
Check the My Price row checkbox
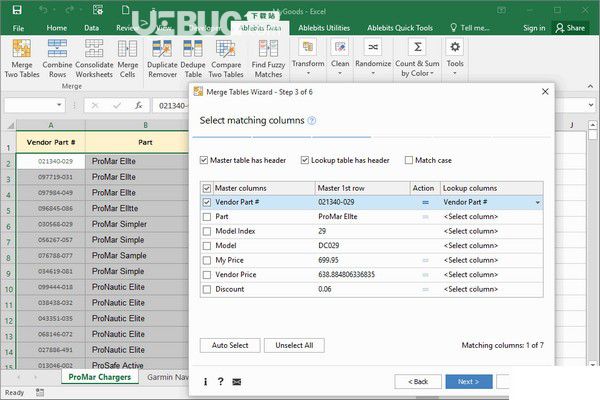click(x=207, y=260)
